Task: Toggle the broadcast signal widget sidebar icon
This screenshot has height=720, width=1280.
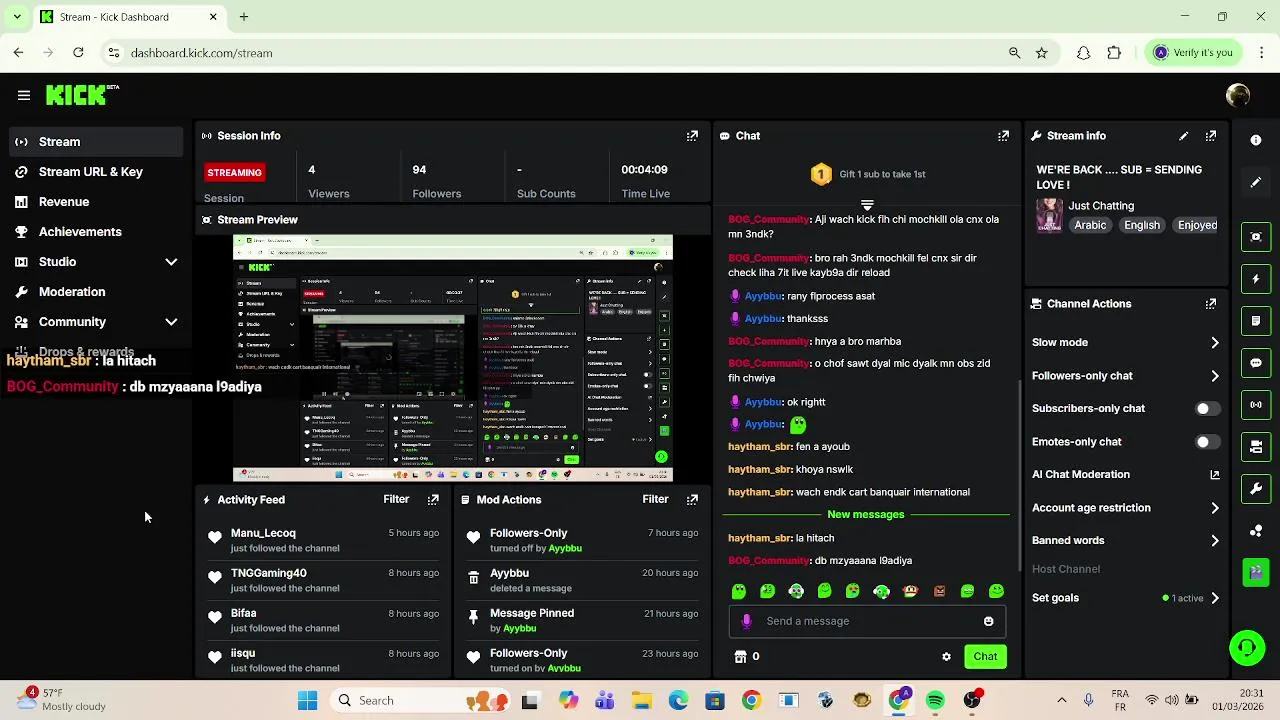Action: (x=1256, y=405)
